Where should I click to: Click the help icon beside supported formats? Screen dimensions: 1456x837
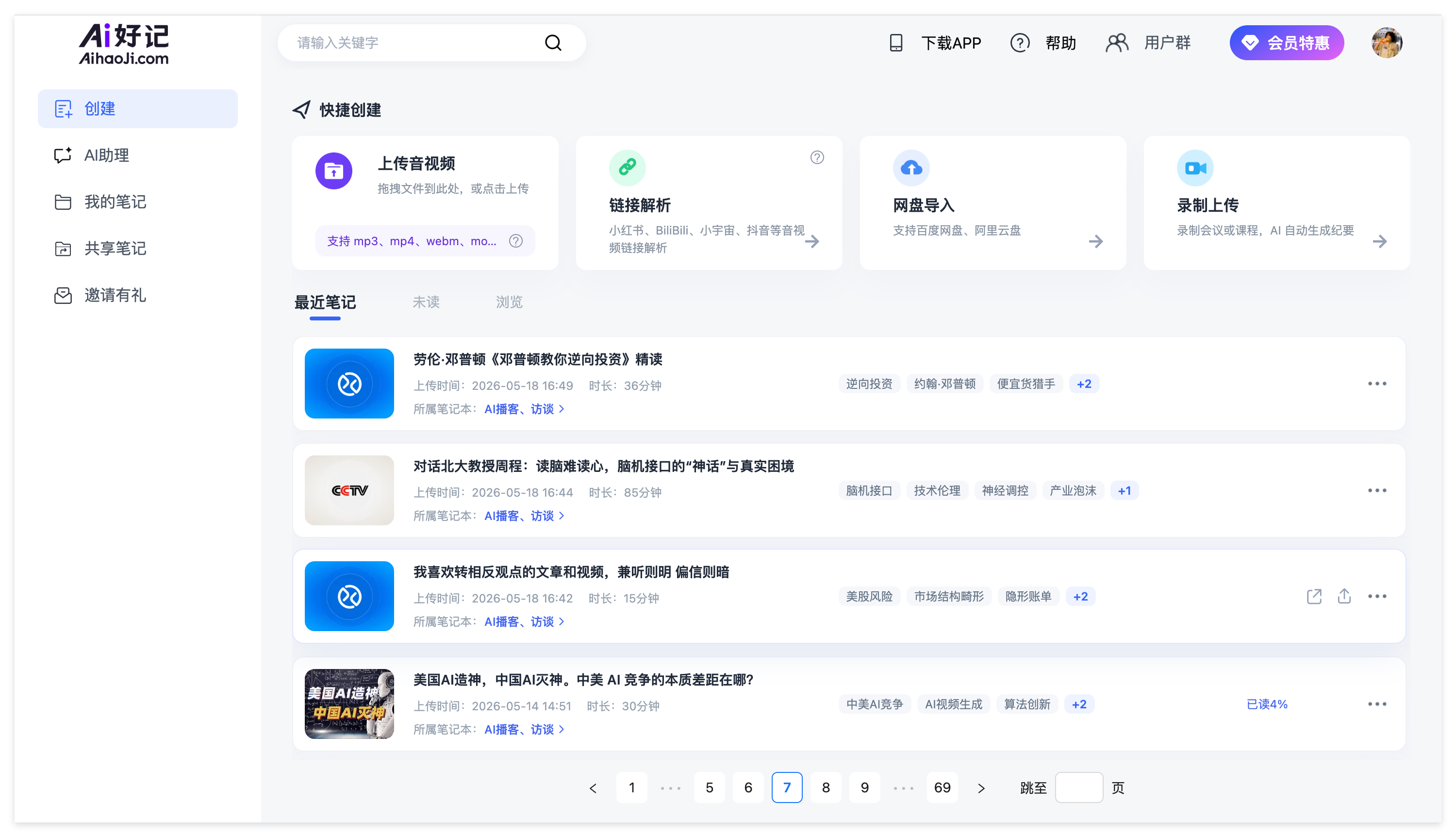(515, 241)
